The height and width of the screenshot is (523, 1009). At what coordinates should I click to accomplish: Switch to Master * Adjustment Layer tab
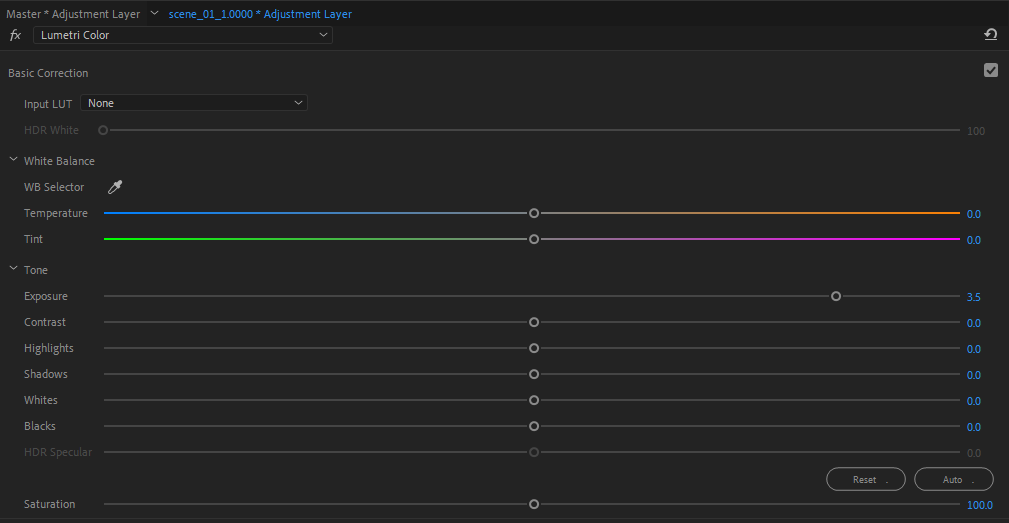pyautogui.click(x=73, y=14)
